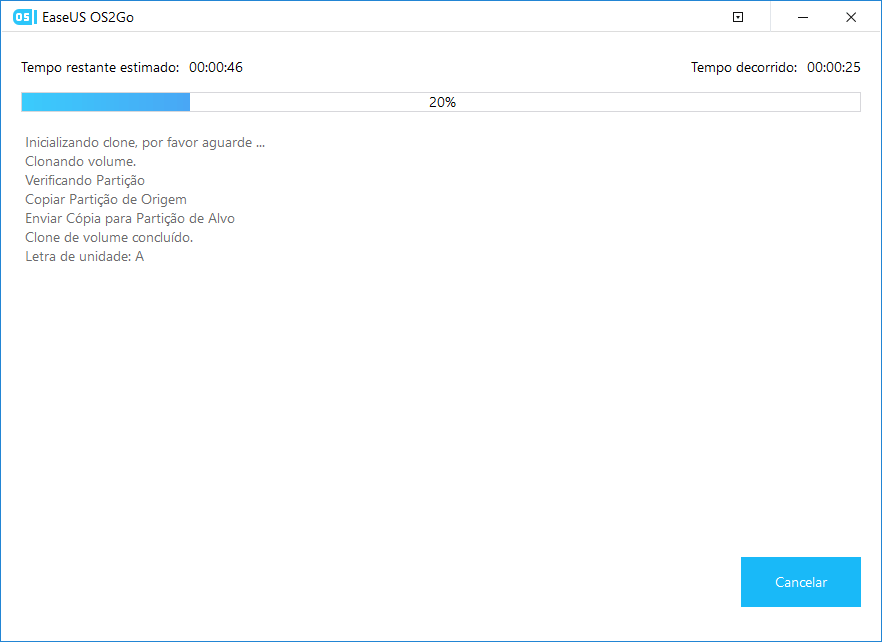Image resolution: width=882 pixels, height=642 pixels.
Task: Select the 'Inicializando clone, por favor aguarde' line
Action: point(145,142)
